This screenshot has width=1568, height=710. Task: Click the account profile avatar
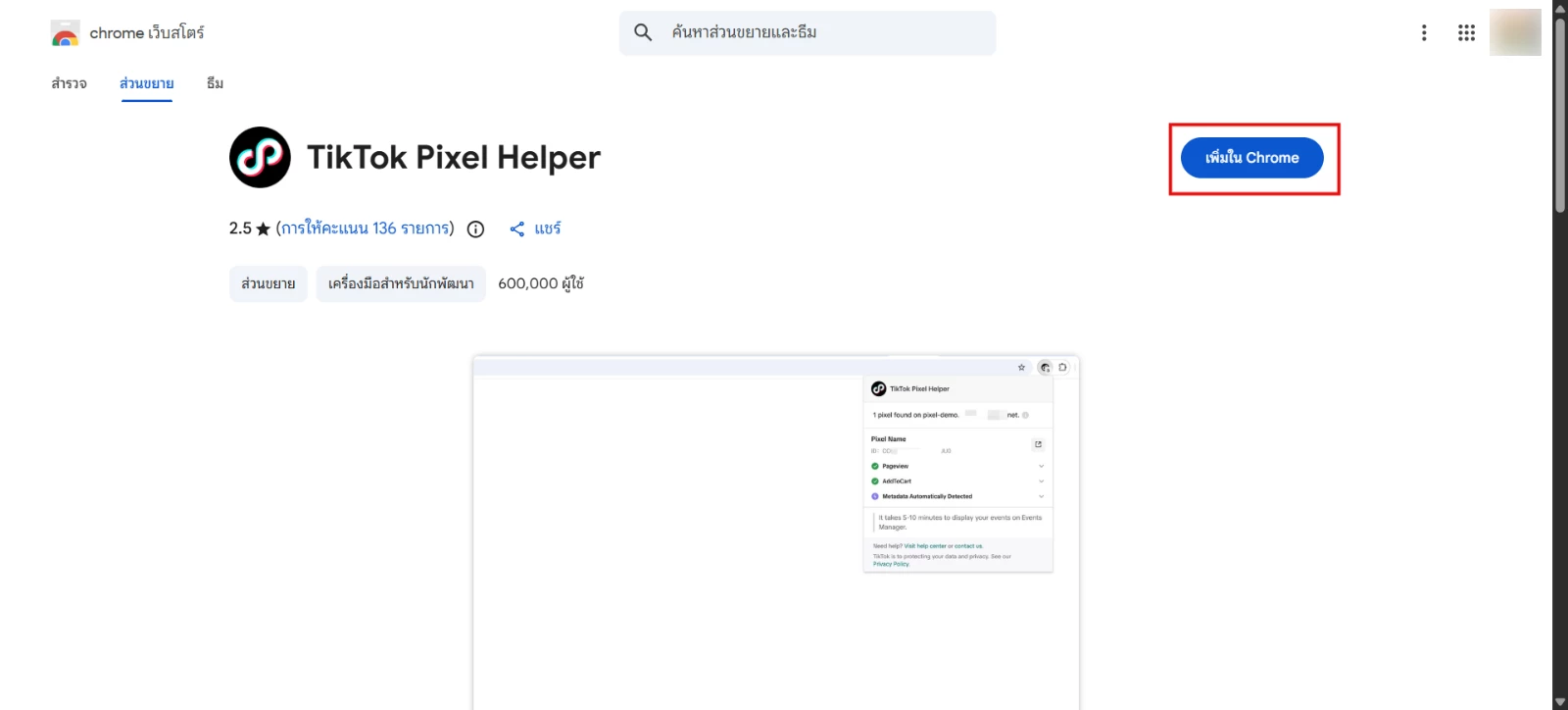(x=1514, y=32)
